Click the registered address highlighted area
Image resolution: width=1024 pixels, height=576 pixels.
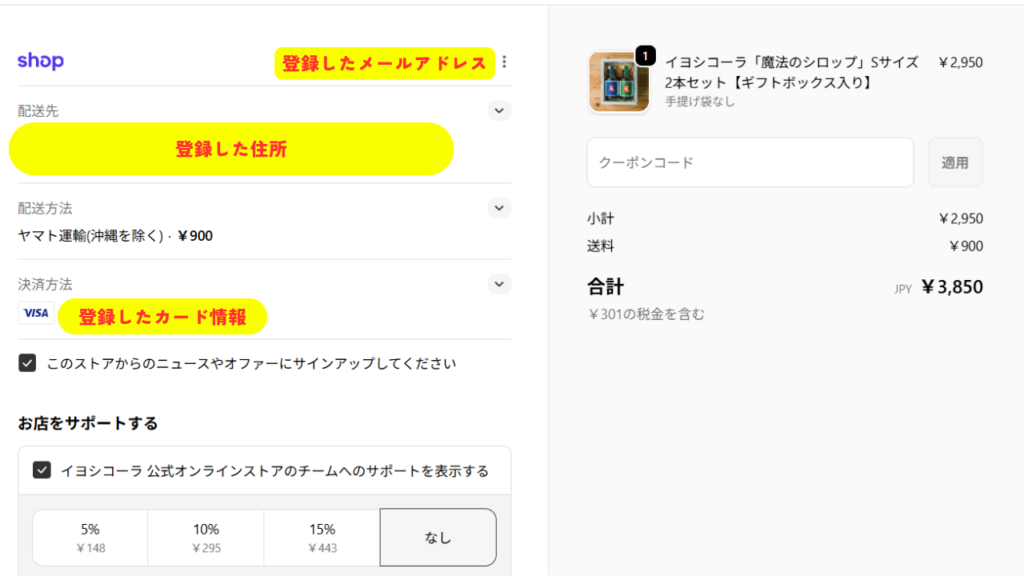click(x=231, y=149)
